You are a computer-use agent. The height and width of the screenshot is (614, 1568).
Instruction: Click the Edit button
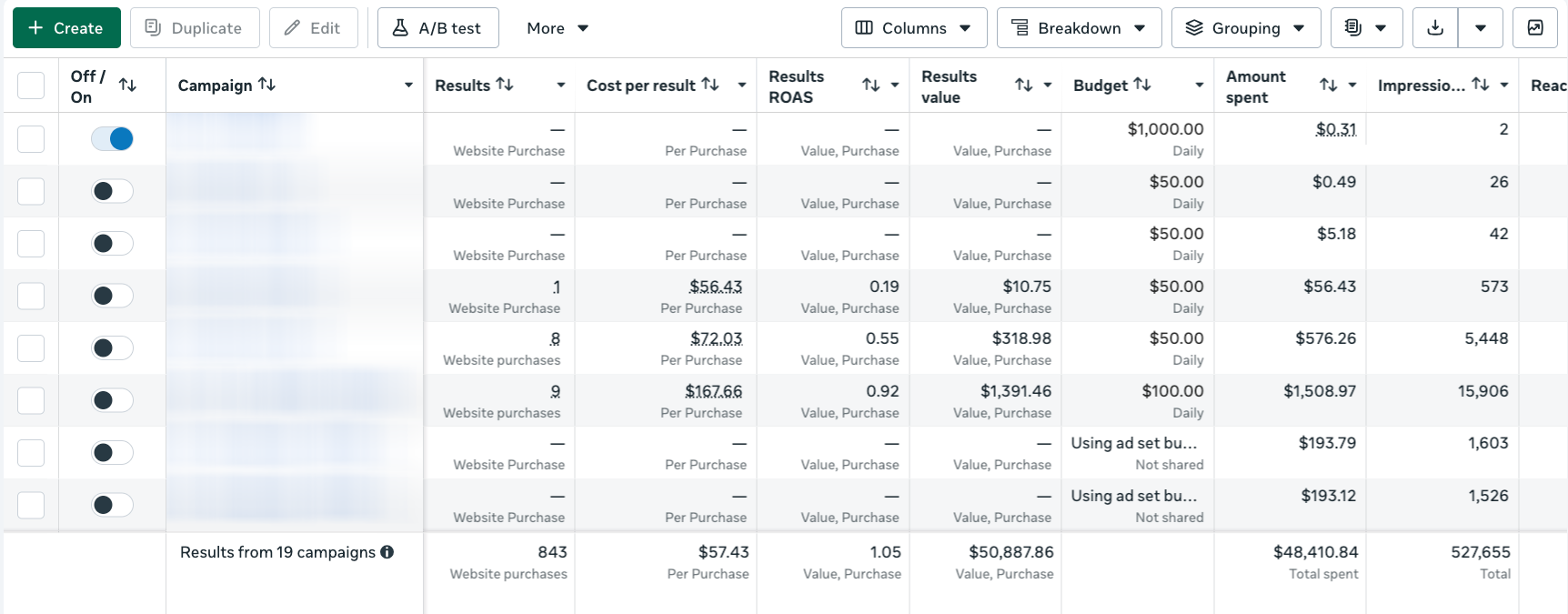coord(314,28)
